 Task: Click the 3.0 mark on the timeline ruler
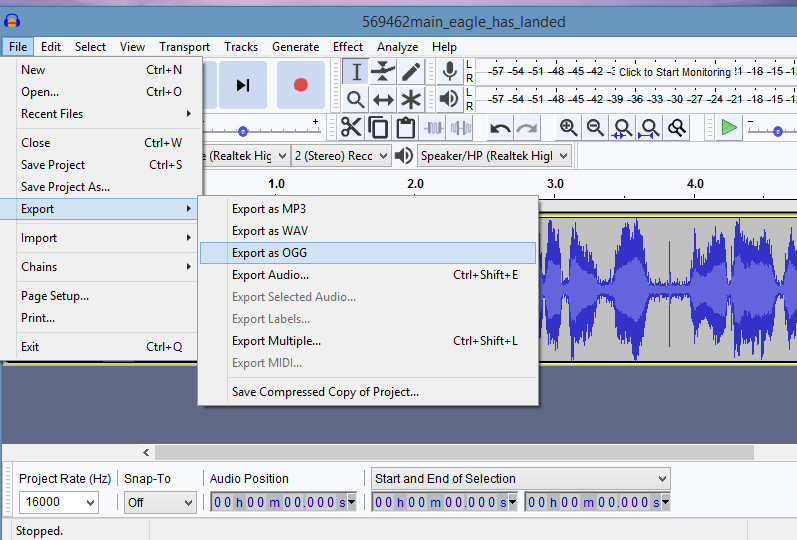(555, 184)
